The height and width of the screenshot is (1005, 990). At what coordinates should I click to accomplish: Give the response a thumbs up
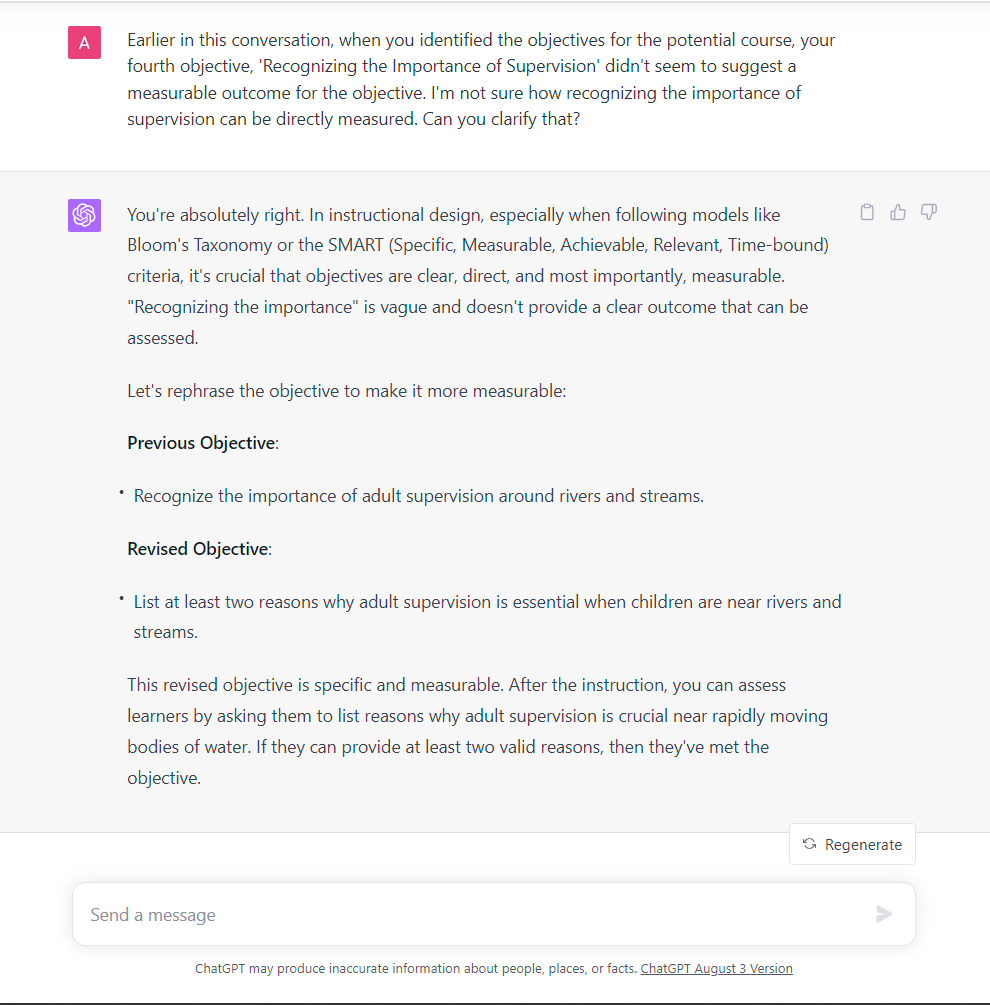tap(898, 212)
